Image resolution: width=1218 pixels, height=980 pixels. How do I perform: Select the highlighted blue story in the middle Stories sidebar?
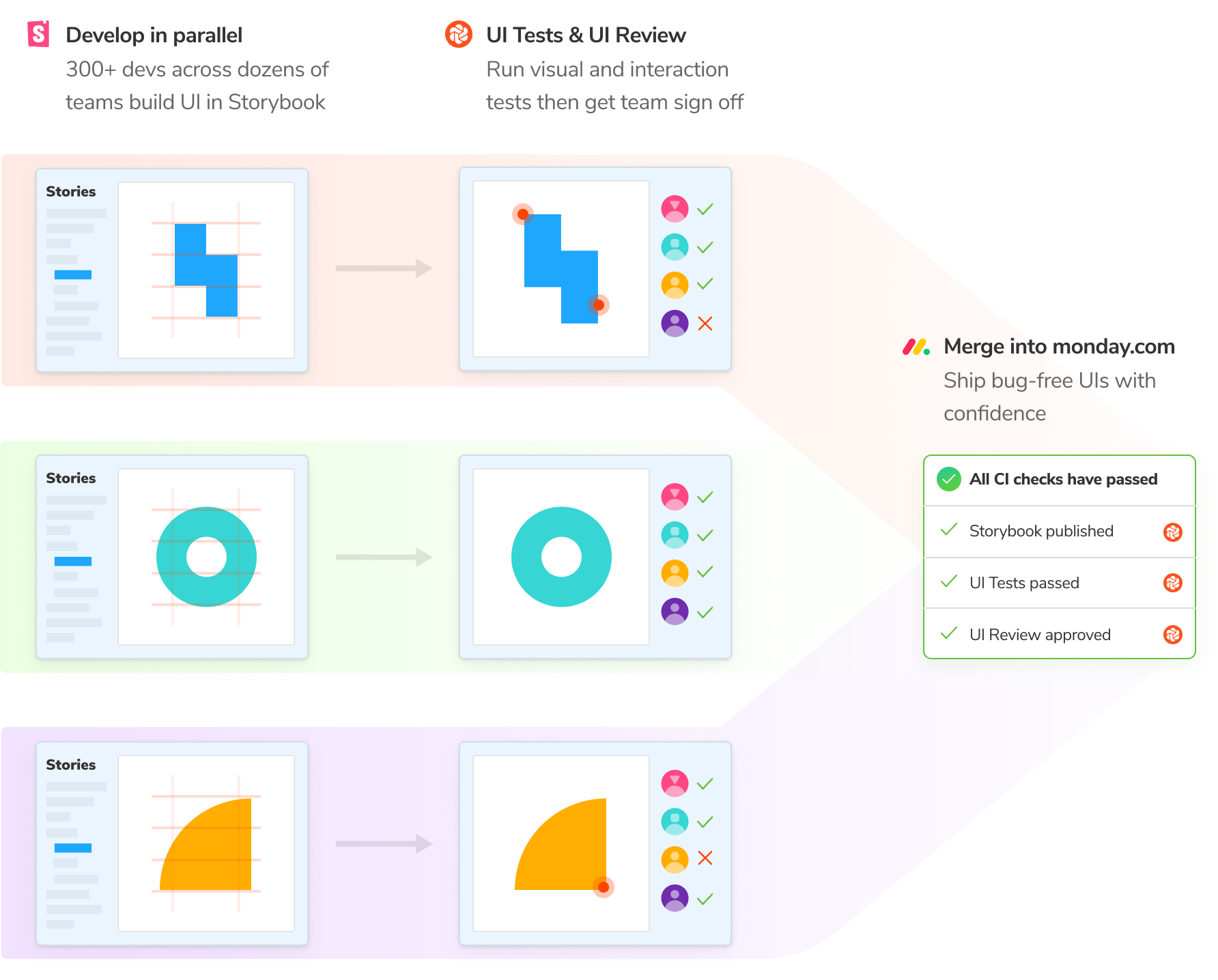[73, 562]
